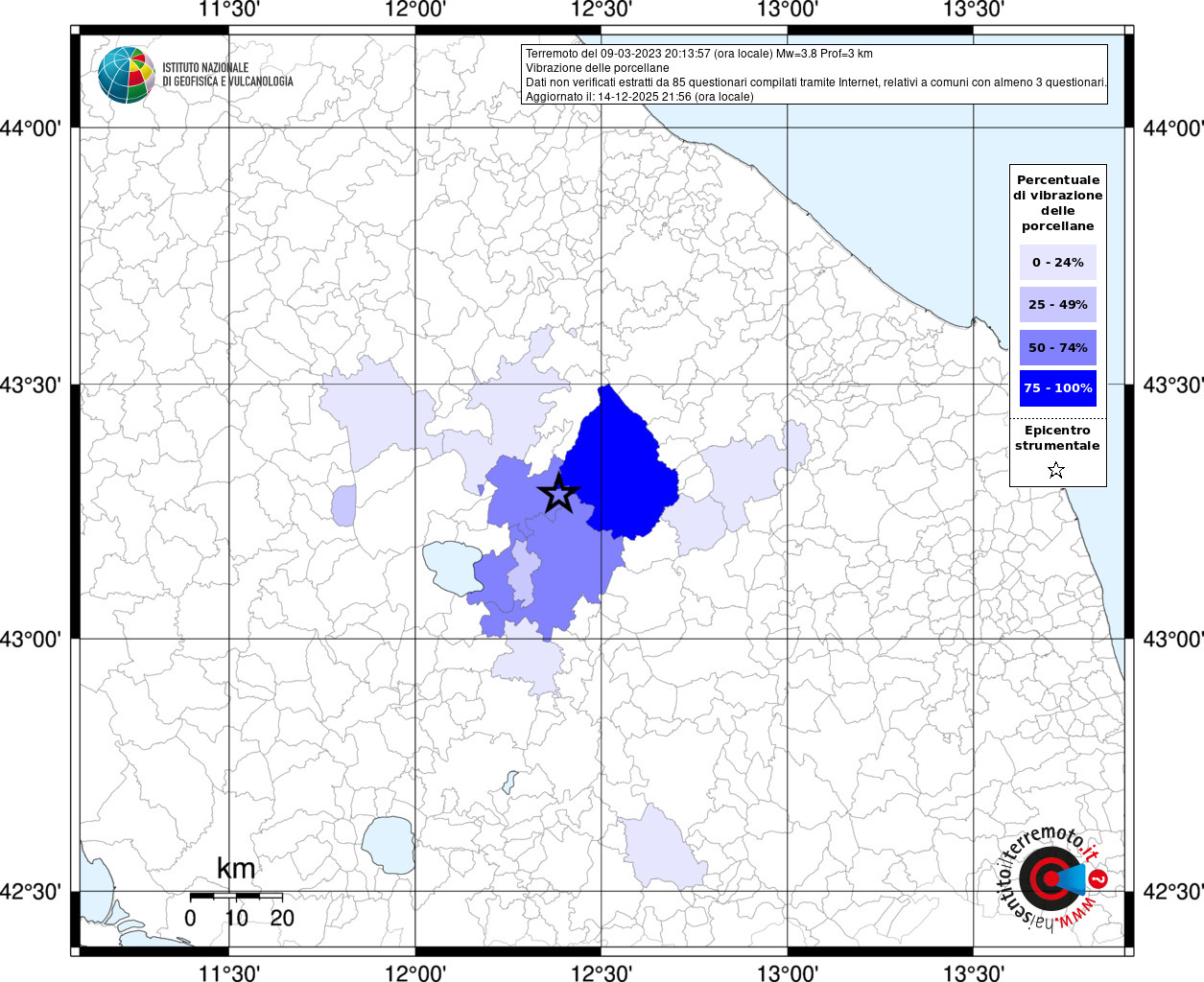Viewport: 1204px width, 982px height.
Task: Click the oval lake near bottom of the map
Action: tap(389, 845)
